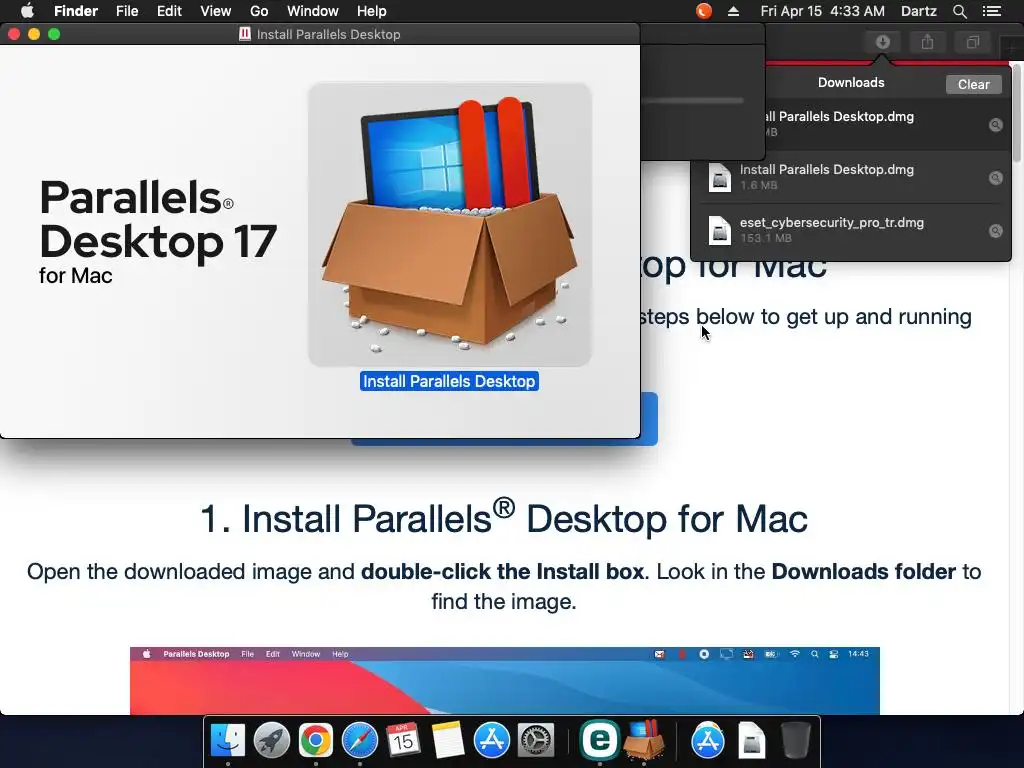Image resolution: width=1024 pixels, height=768 pixels.
Task: Clear the Downloads list
Action: point(973,84)
